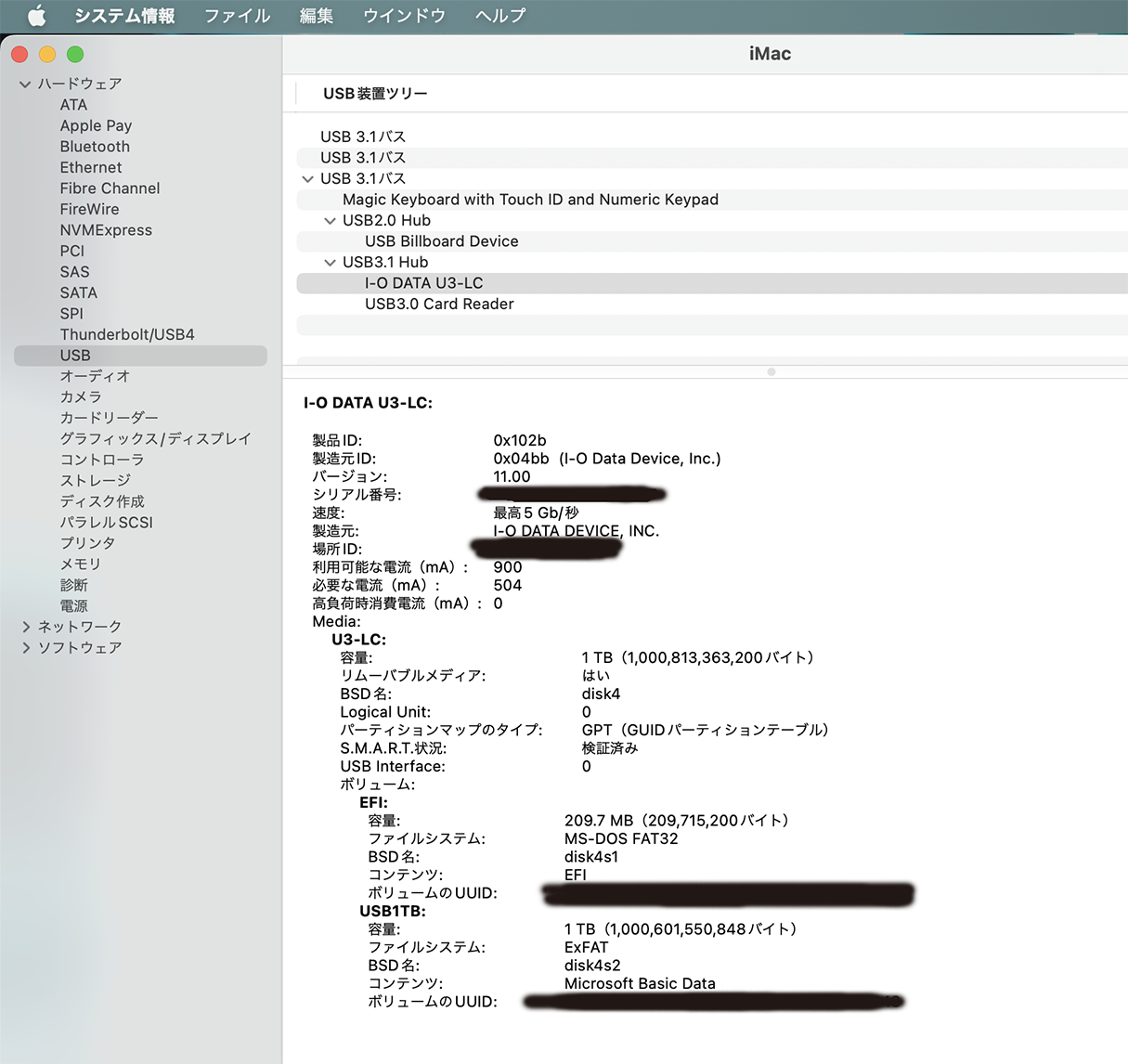
Task: Click the disk4 BSD name value
Action: coord(601,694)
